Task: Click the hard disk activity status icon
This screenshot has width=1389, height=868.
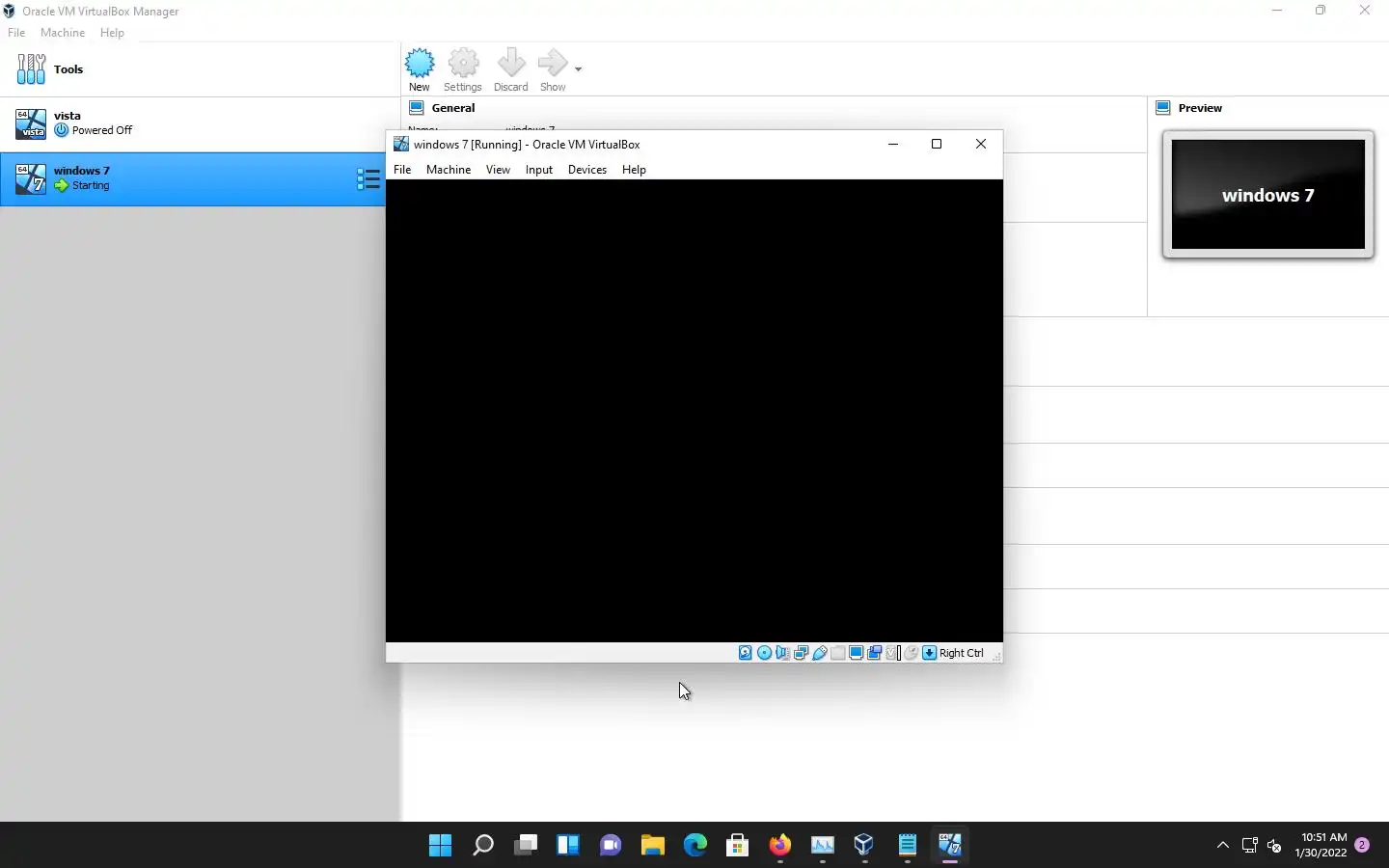Action: click(746, 653)
